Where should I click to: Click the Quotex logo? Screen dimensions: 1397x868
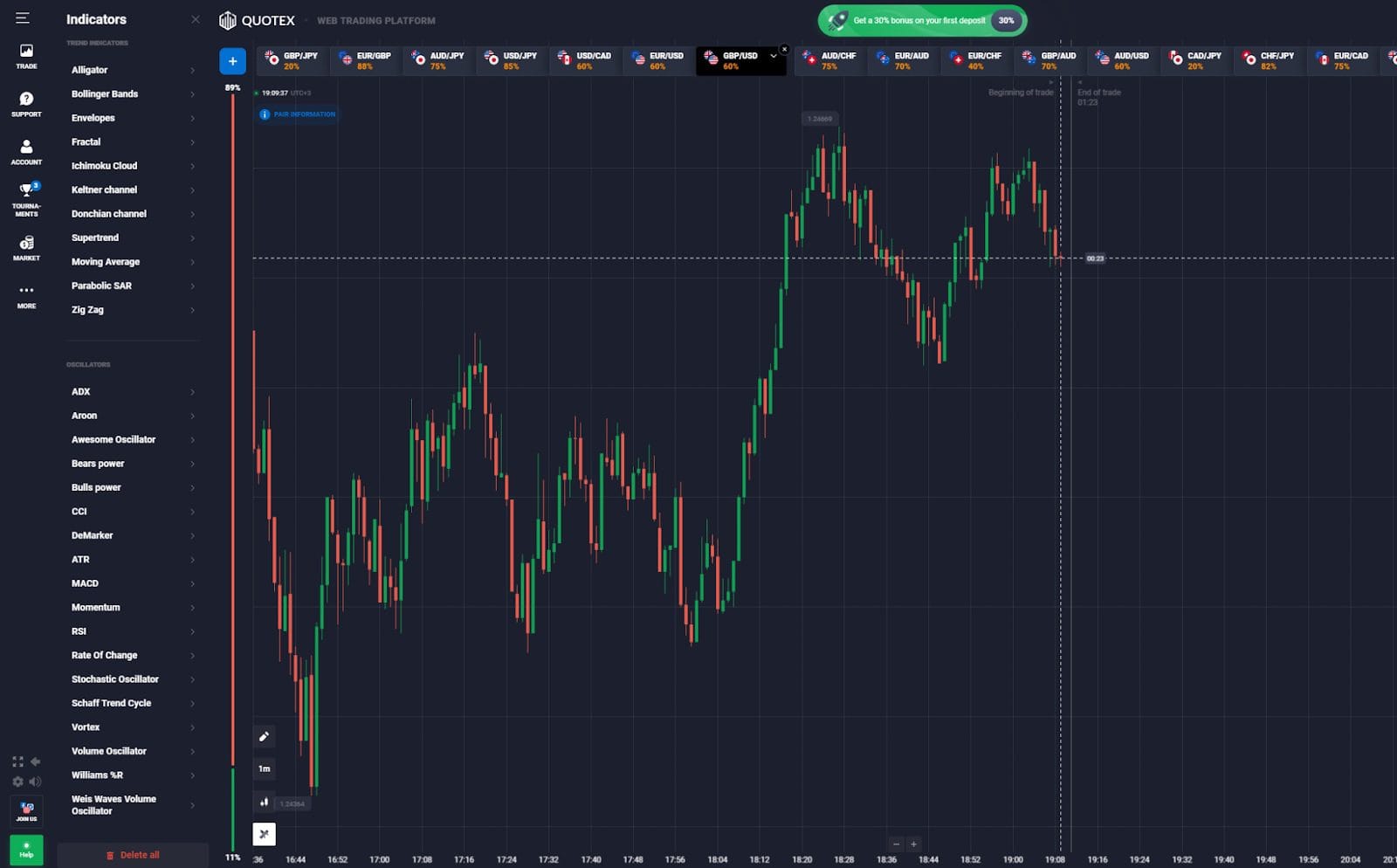[257, 20]
